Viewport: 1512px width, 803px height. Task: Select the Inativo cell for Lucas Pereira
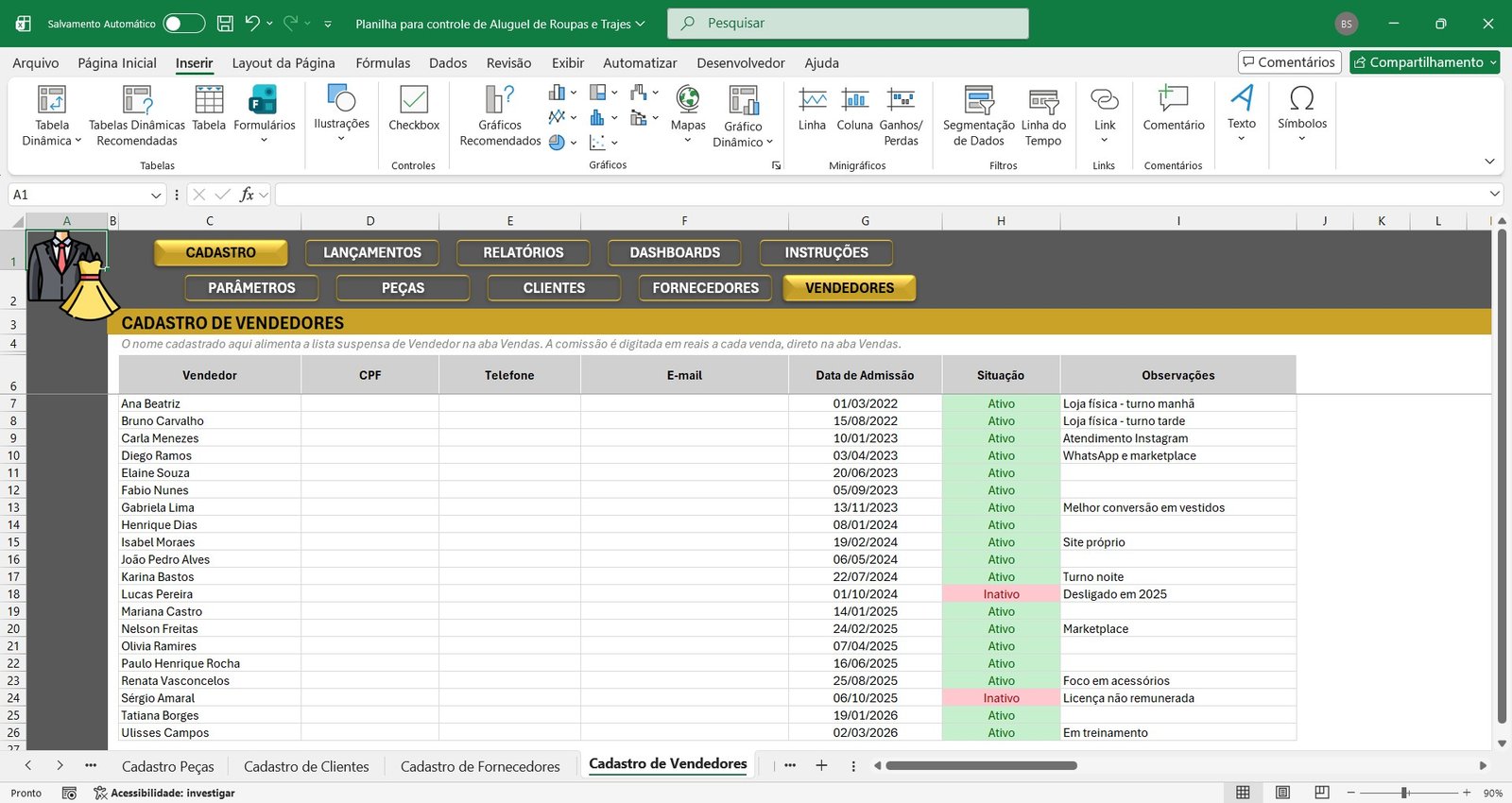(x=1001, y=594)
